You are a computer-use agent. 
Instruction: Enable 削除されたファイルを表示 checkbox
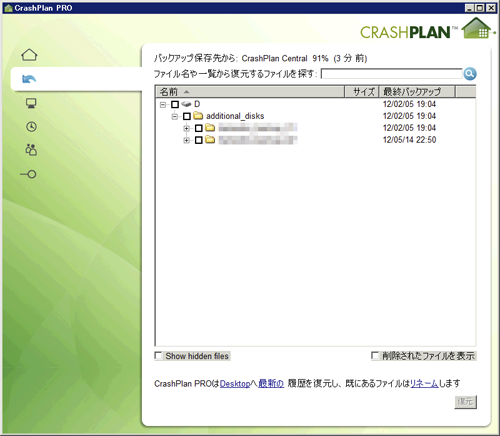[375, 356]
